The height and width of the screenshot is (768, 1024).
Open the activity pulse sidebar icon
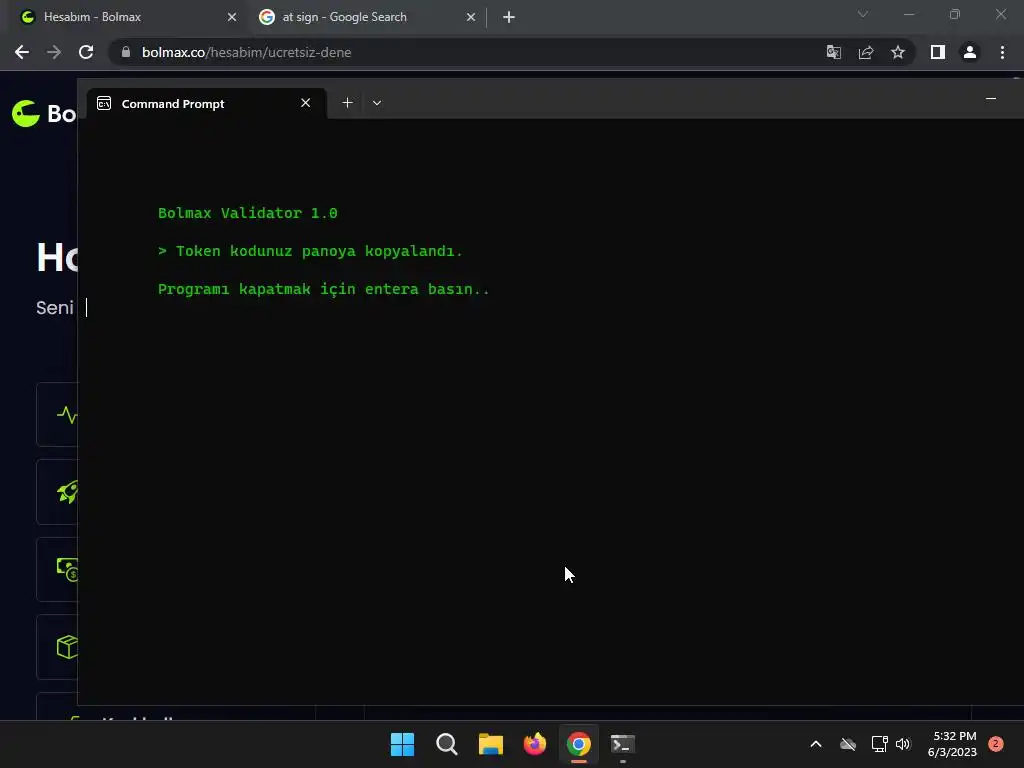(x=66, y=415)
